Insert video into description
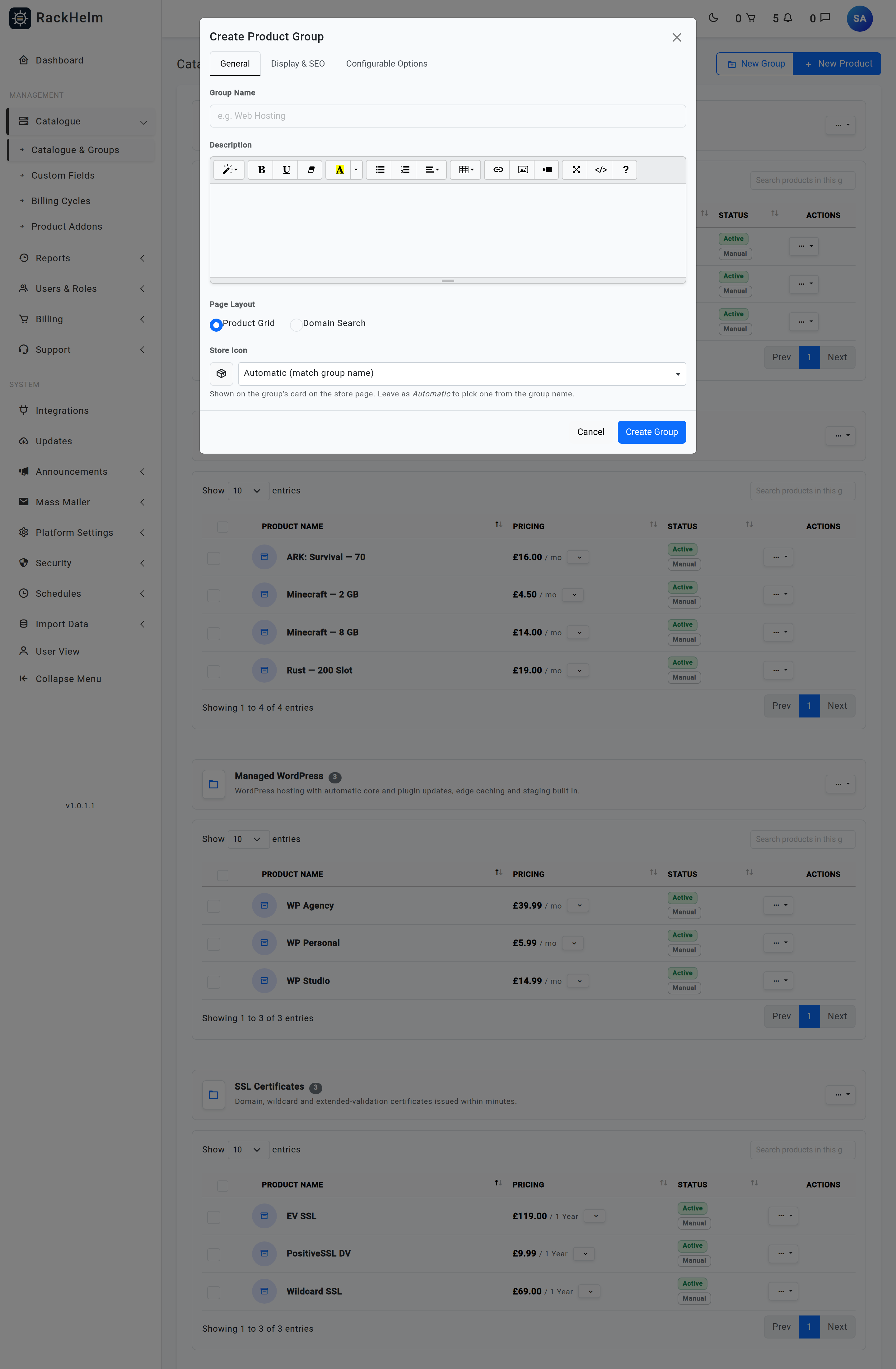The width and height of the screenshot is (896, 1369). point(547,170)
